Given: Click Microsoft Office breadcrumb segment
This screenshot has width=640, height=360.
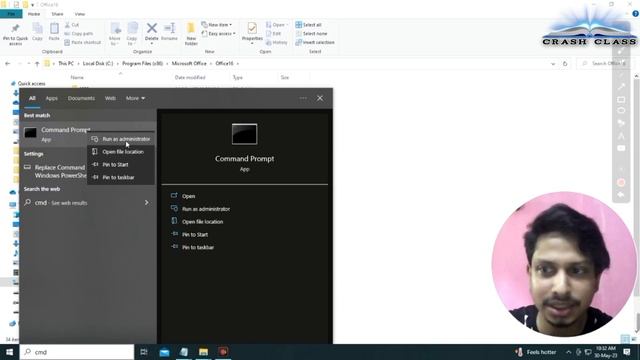Looking at the screenshot, I should [x=189, y=64].
